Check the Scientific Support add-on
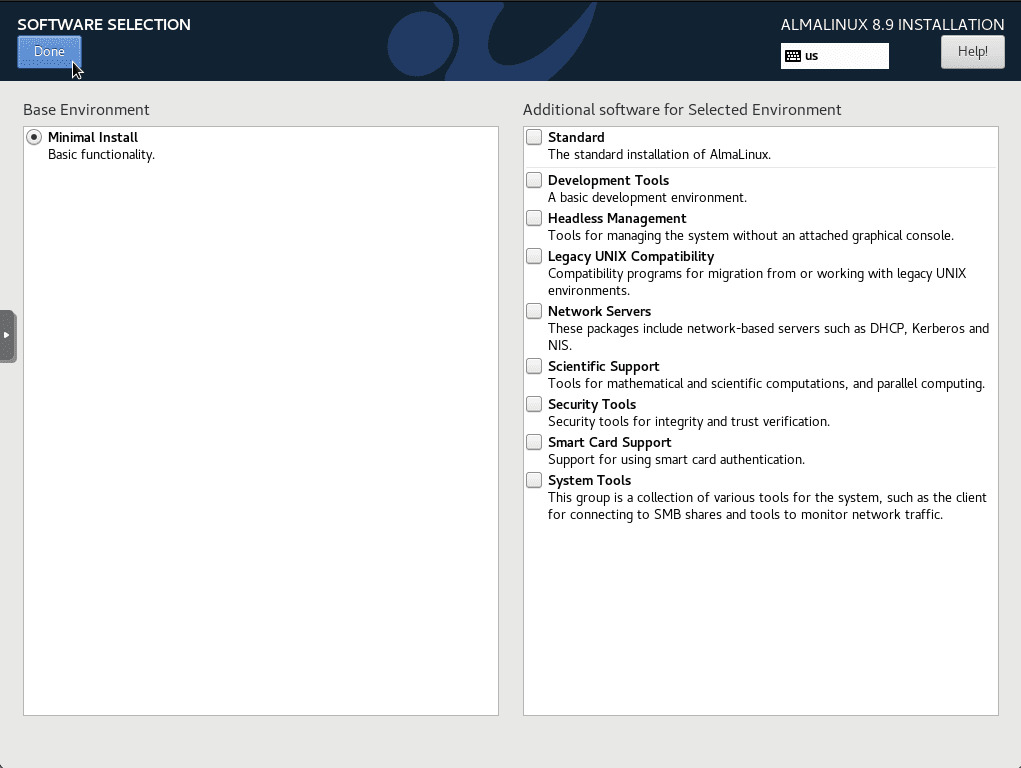The width and height of the screenshot is (1021, 768). pyautogui.click(x=535, y=367)
